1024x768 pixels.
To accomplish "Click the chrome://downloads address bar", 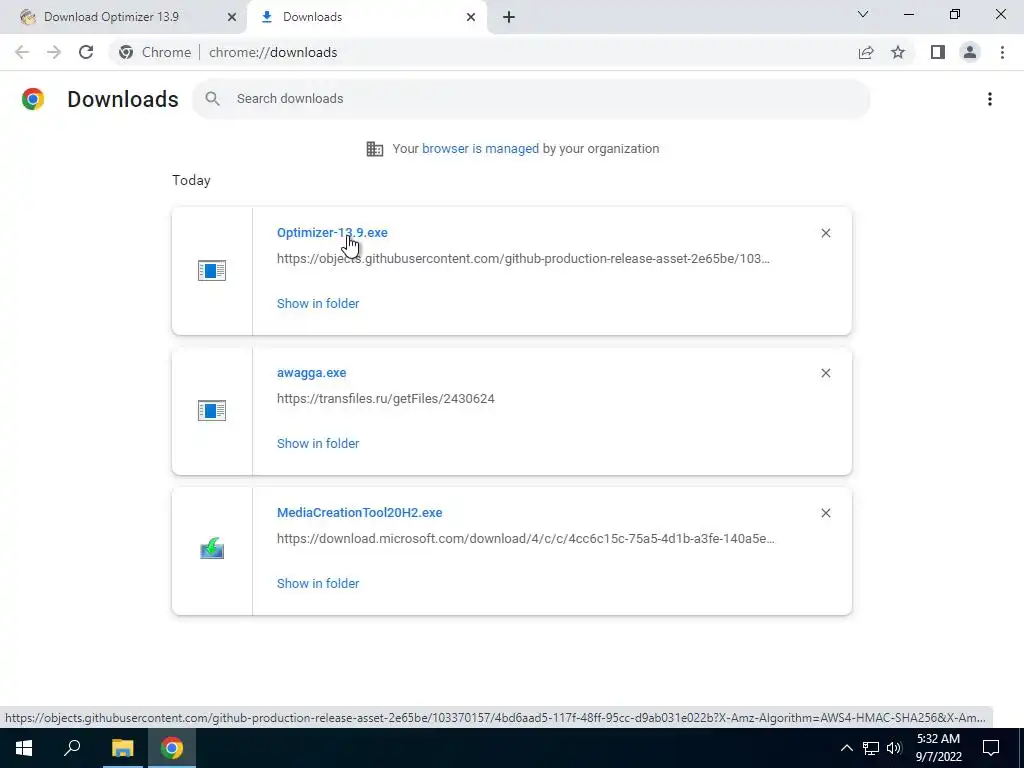I will [x=273, y=52].
